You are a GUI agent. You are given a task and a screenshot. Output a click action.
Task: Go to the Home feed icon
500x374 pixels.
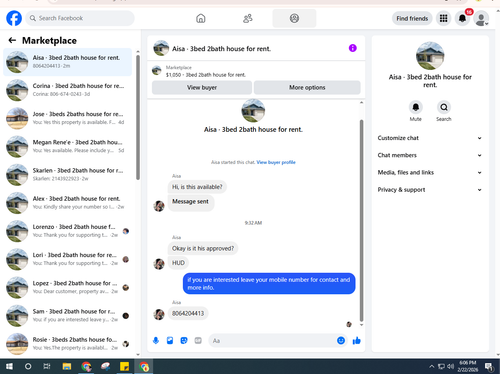[x=201, y=18]
